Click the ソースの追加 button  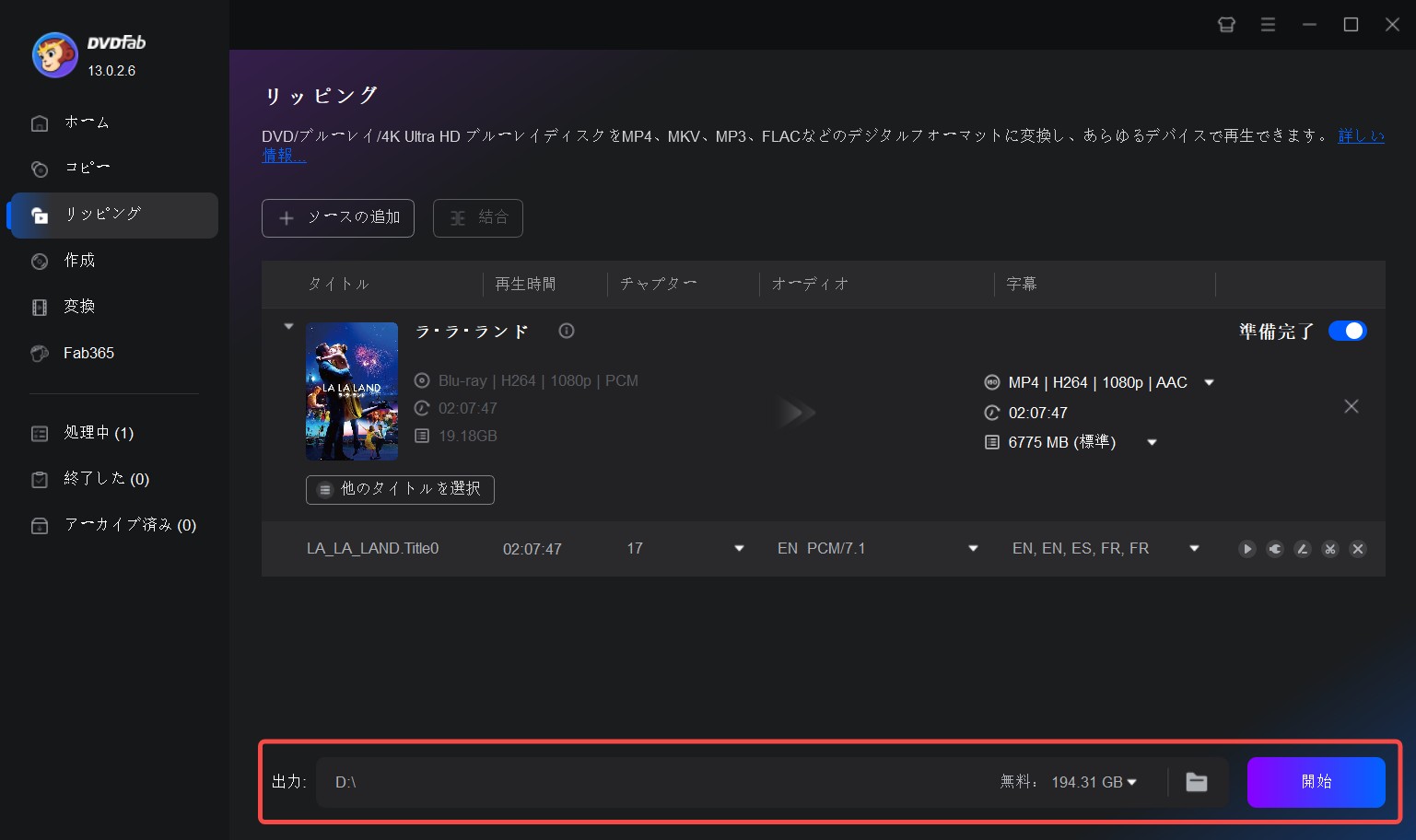coord(338,218)
